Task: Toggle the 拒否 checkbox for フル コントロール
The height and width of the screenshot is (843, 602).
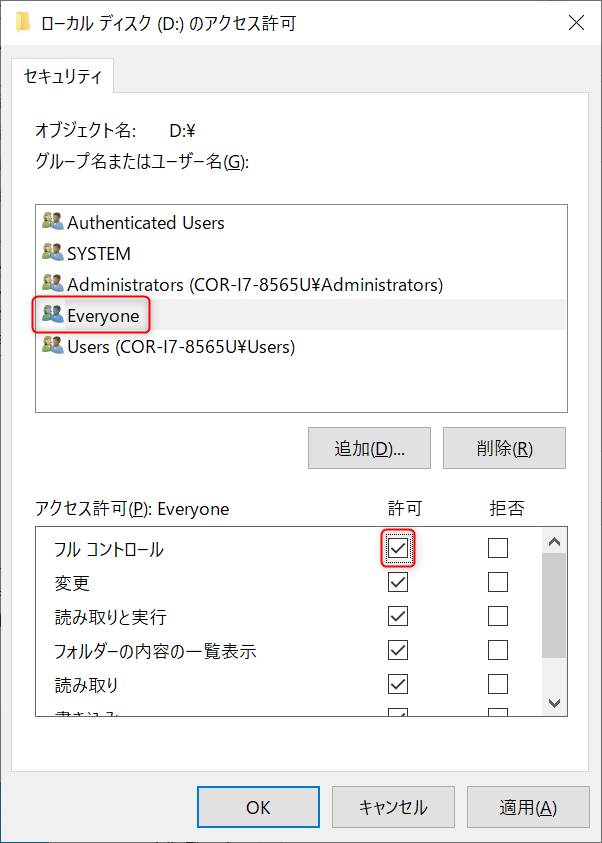Action: pyautogui.click(x=498, y=548)
